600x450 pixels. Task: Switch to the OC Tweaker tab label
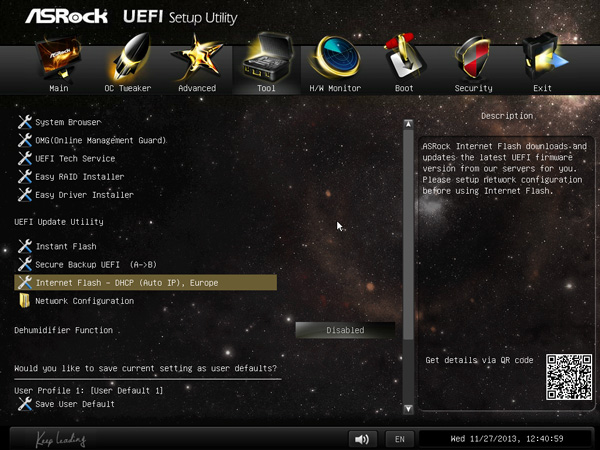(x=128, y=88)
